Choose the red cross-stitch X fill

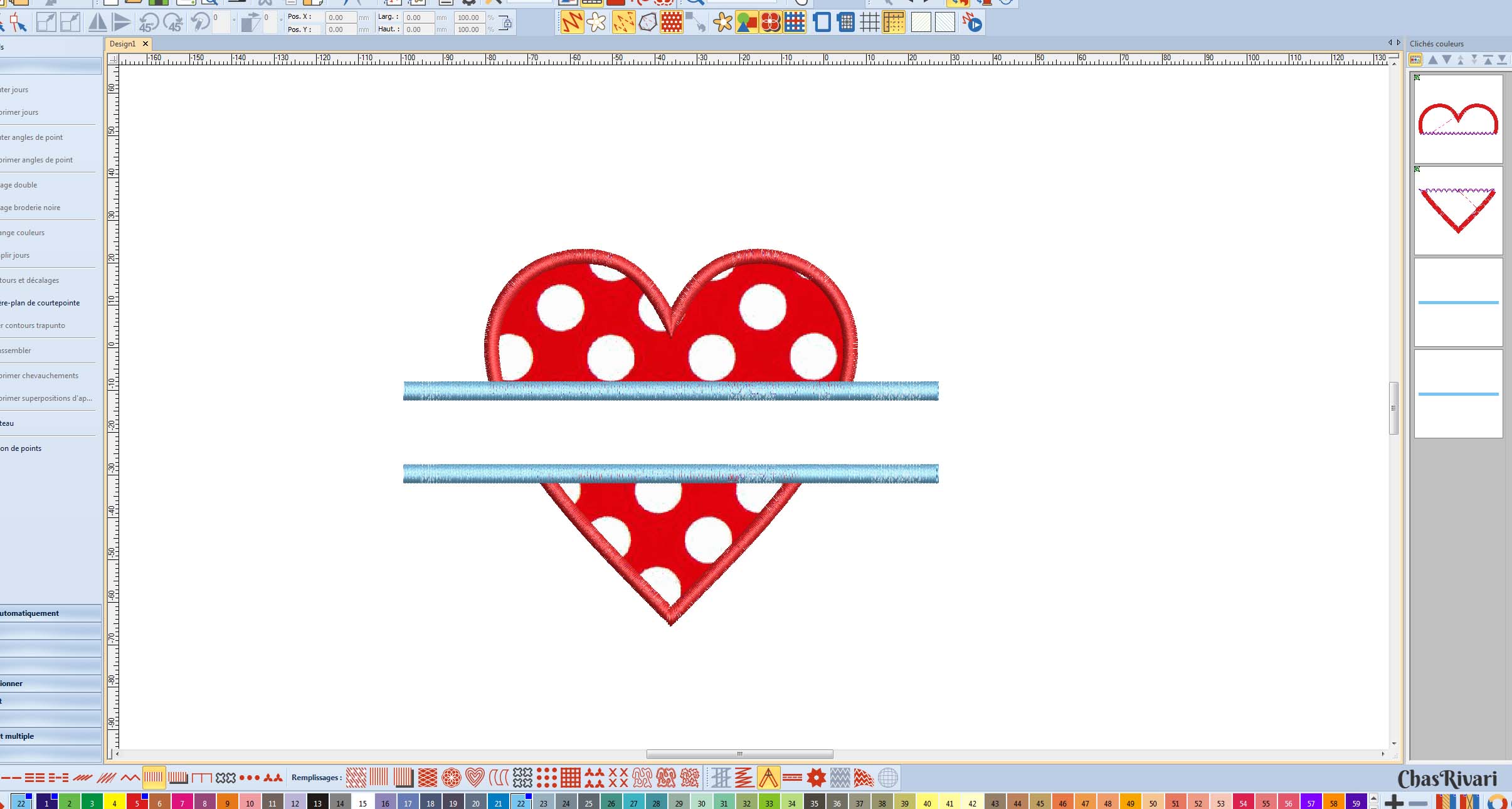click(618, 778)
